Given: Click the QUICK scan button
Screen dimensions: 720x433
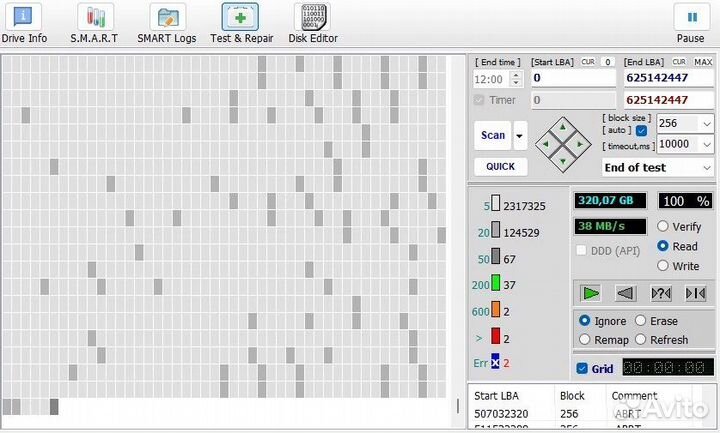Looking at the screenshot, I should click(501, 167).
